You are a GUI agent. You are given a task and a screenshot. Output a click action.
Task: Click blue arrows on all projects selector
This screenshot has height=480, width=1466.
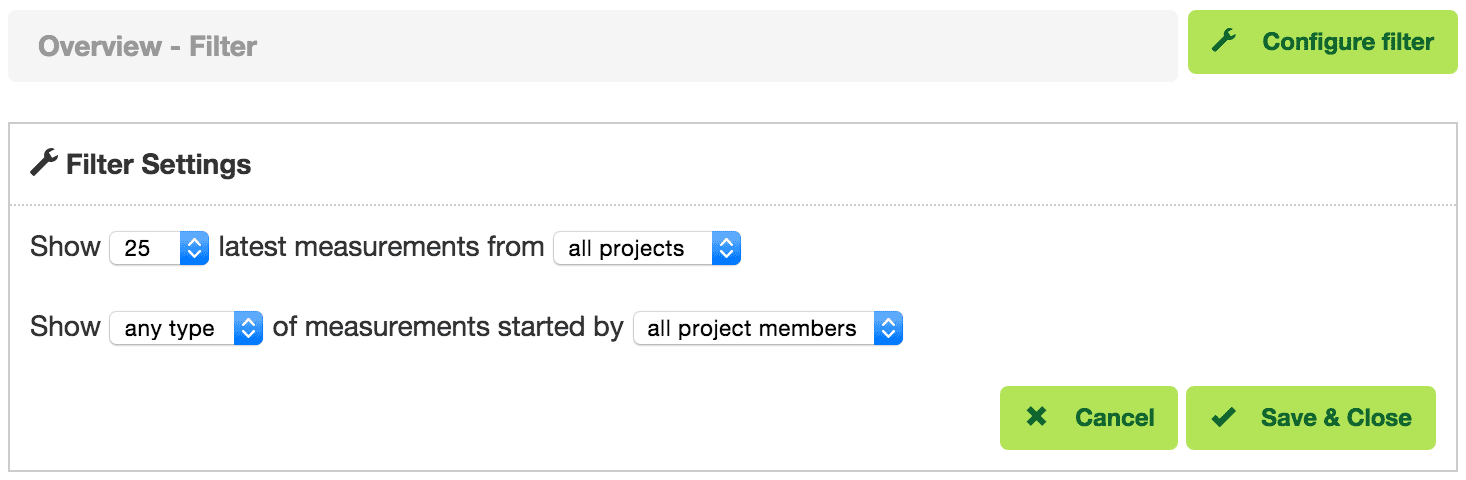pyautogui.click(x=727, y=248)
